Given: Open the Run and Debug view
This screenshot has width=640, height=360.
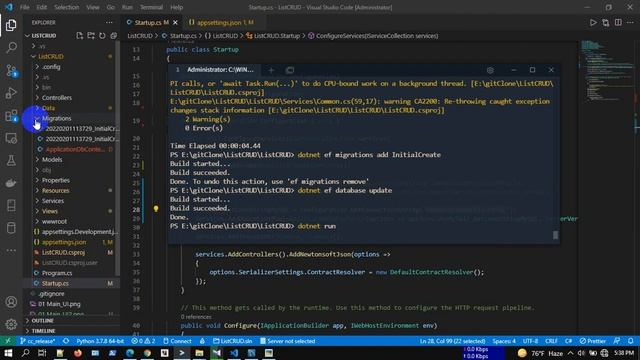Looking at the screenshot, I should tap(11, 93).
